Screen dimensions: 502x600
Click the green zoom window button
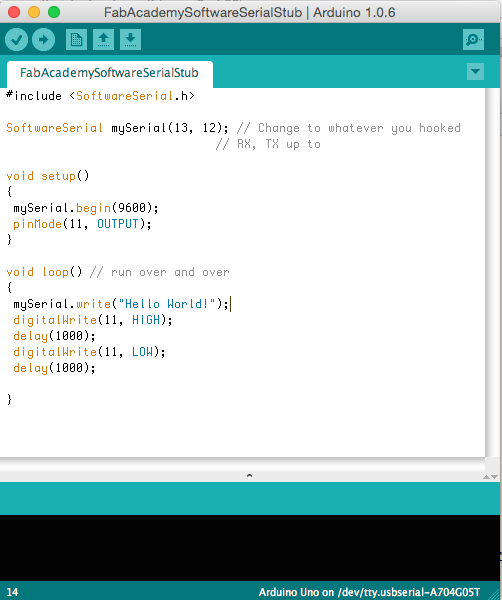tap(54, 12)
